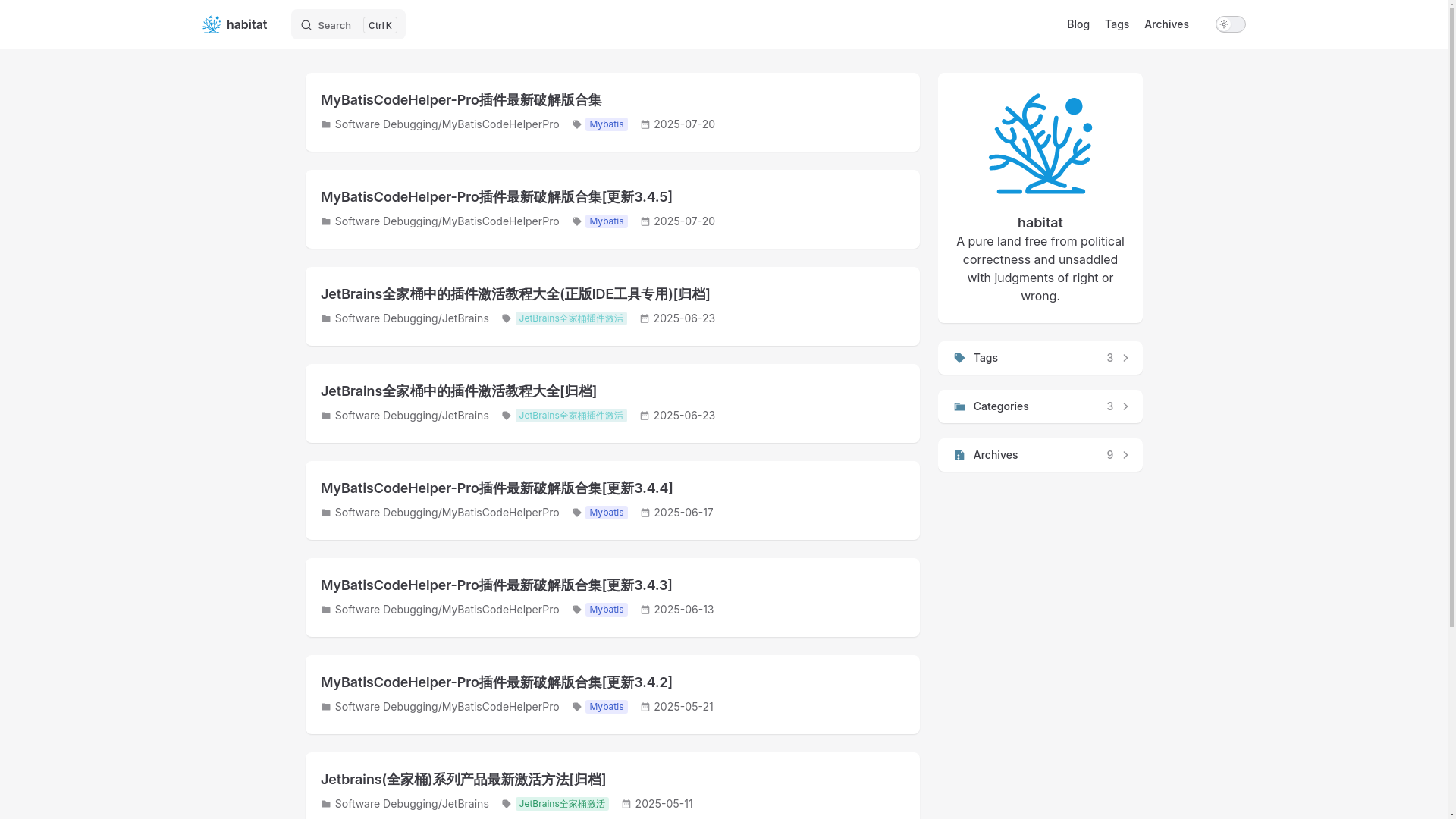Image resolution: width=1456 pixels, height=819 pixels.
Task: Open post titled 更新3.4.2
Action: [x=496, y=682]
